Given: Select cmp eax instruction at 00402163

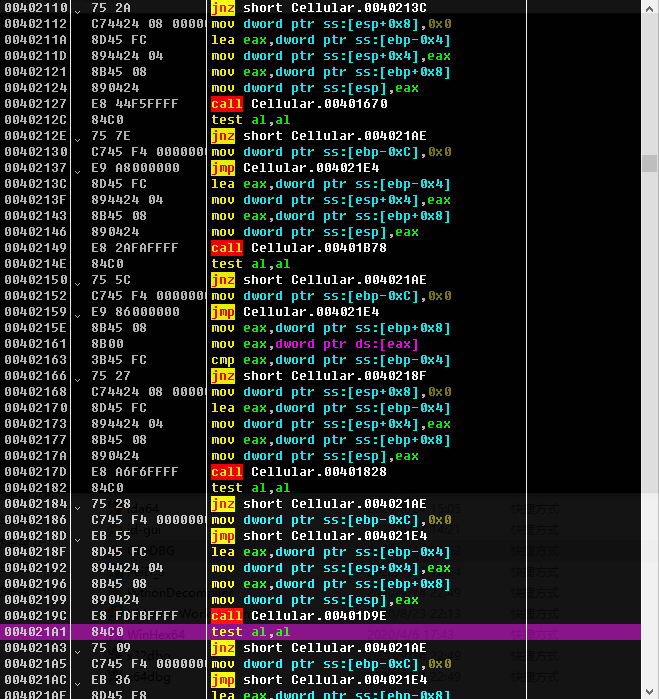Looking at the screenshot, I should coord(331,360).
